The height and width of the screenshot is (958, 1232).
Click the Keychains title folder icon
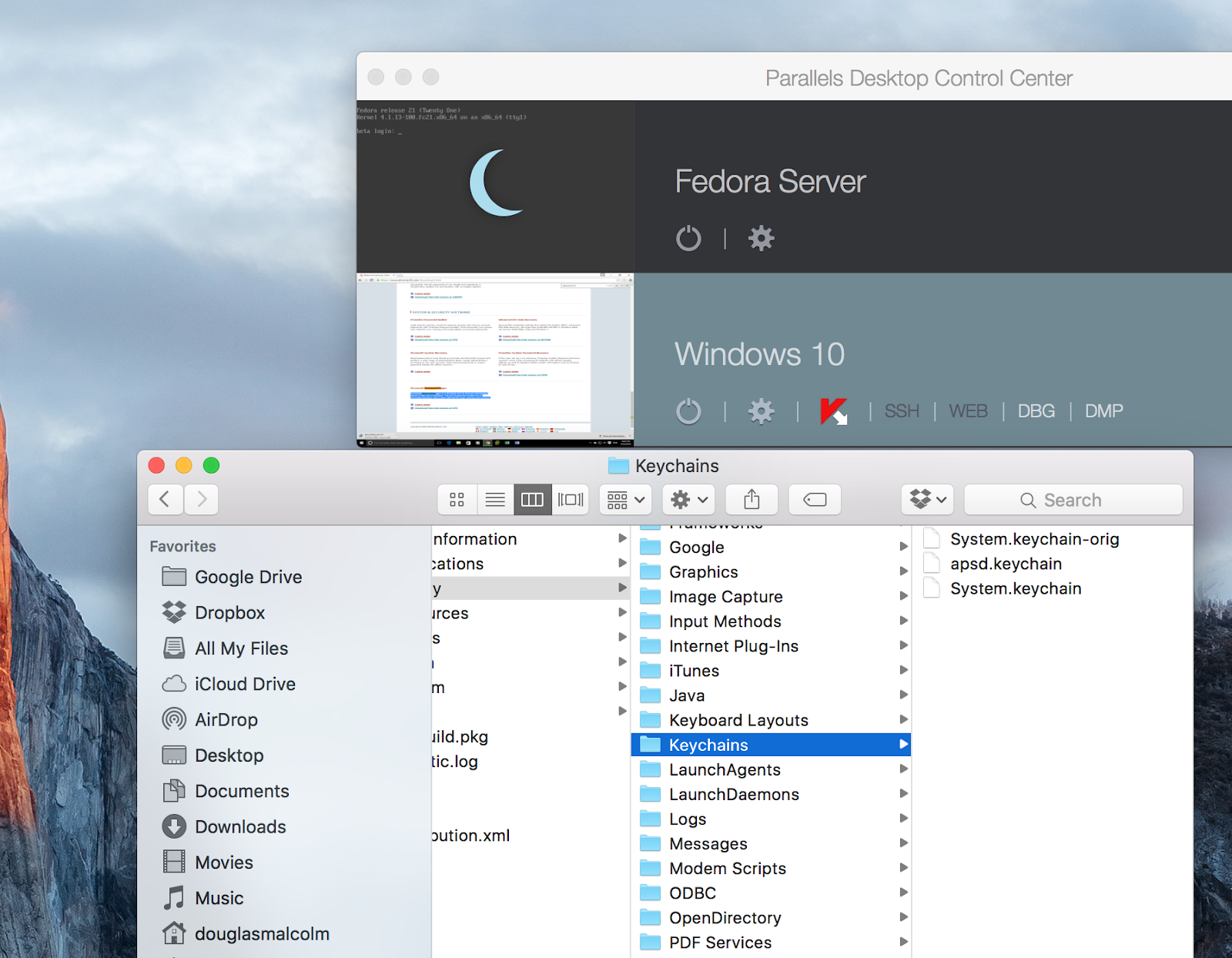pyautogui.click(x=618, y=466)
